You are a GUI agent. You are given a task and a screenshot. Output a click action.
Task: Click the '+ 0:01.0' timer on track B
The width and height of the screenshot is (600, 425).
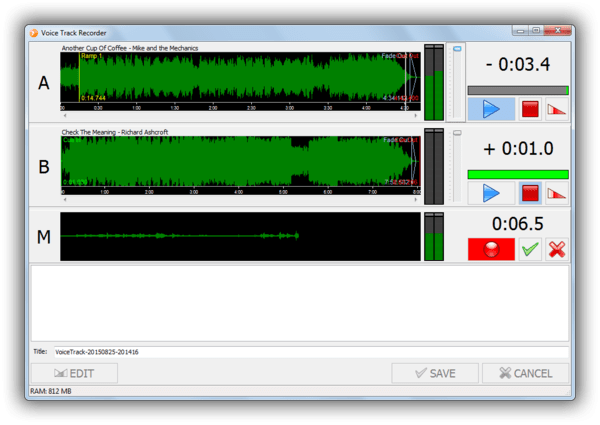click(x=518, y=148)
